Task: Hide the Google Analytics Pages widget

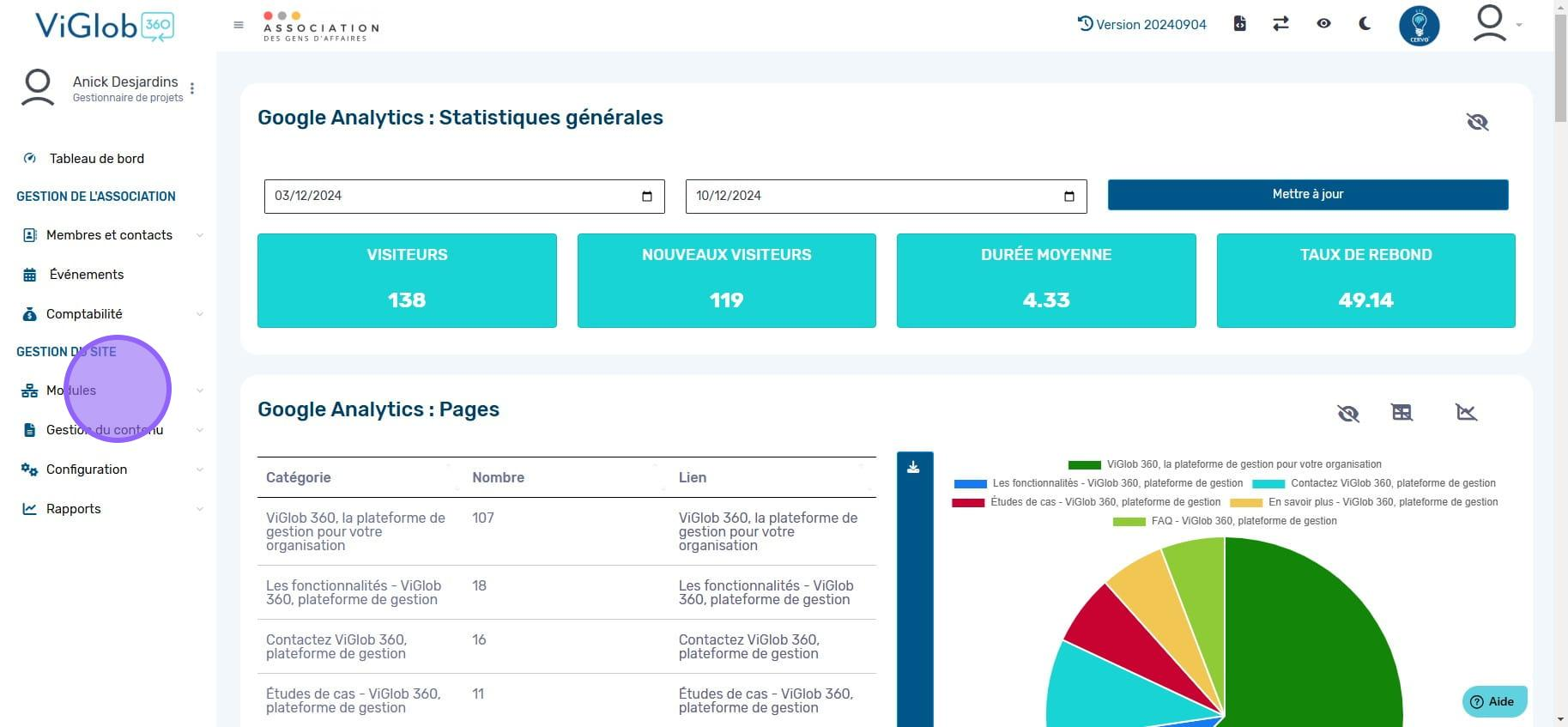Action: [1348, 414]
